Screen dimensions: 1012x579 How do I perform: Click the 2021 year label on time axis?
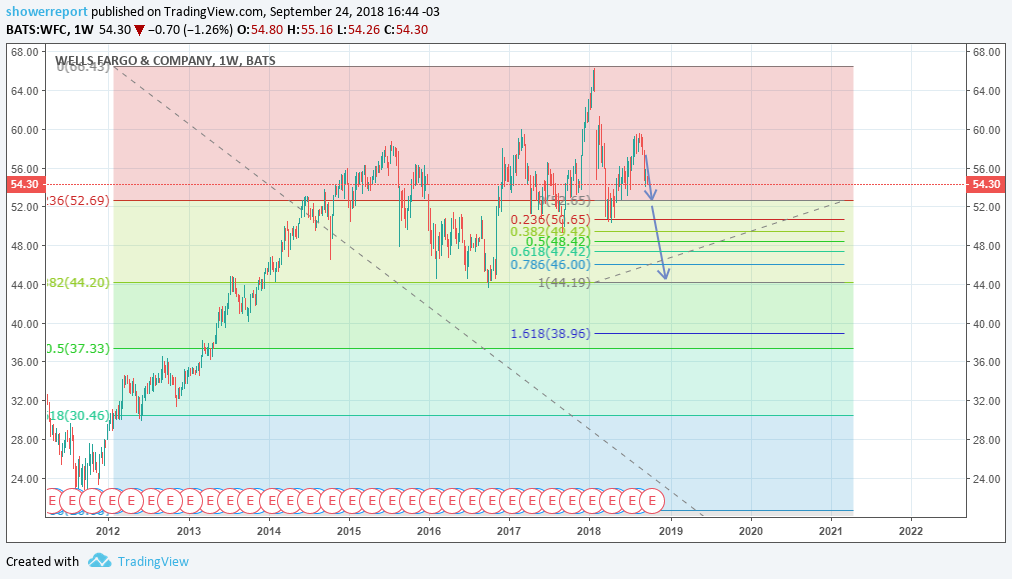click(x=831, y=531)
